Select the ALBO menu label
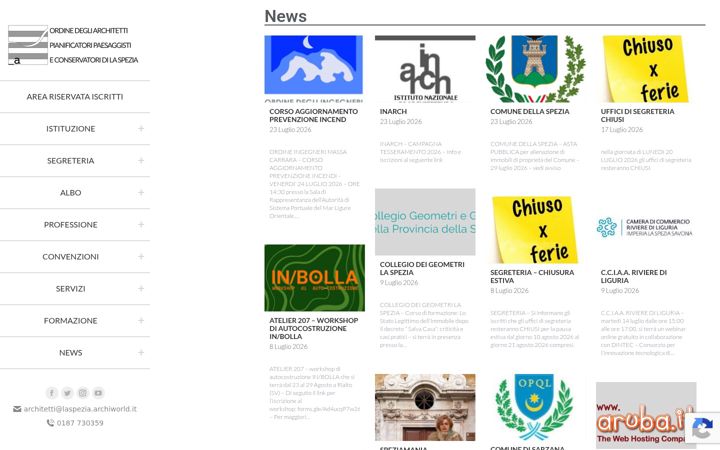Viewport: 720px width, 450px height. tap(71, 192)
